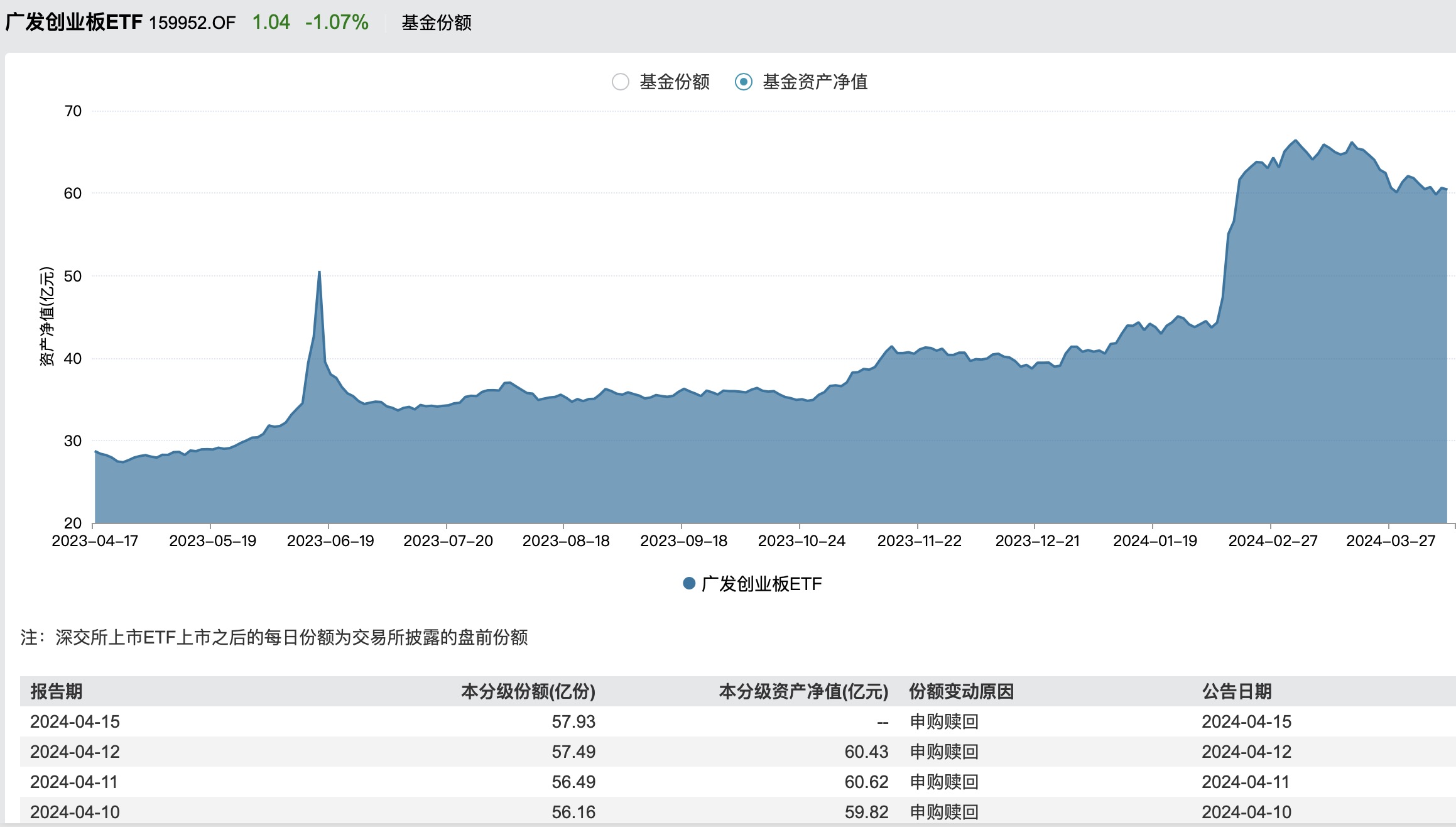
Task: Click the 份额变动原因 column header
Action: coord(962,691)
